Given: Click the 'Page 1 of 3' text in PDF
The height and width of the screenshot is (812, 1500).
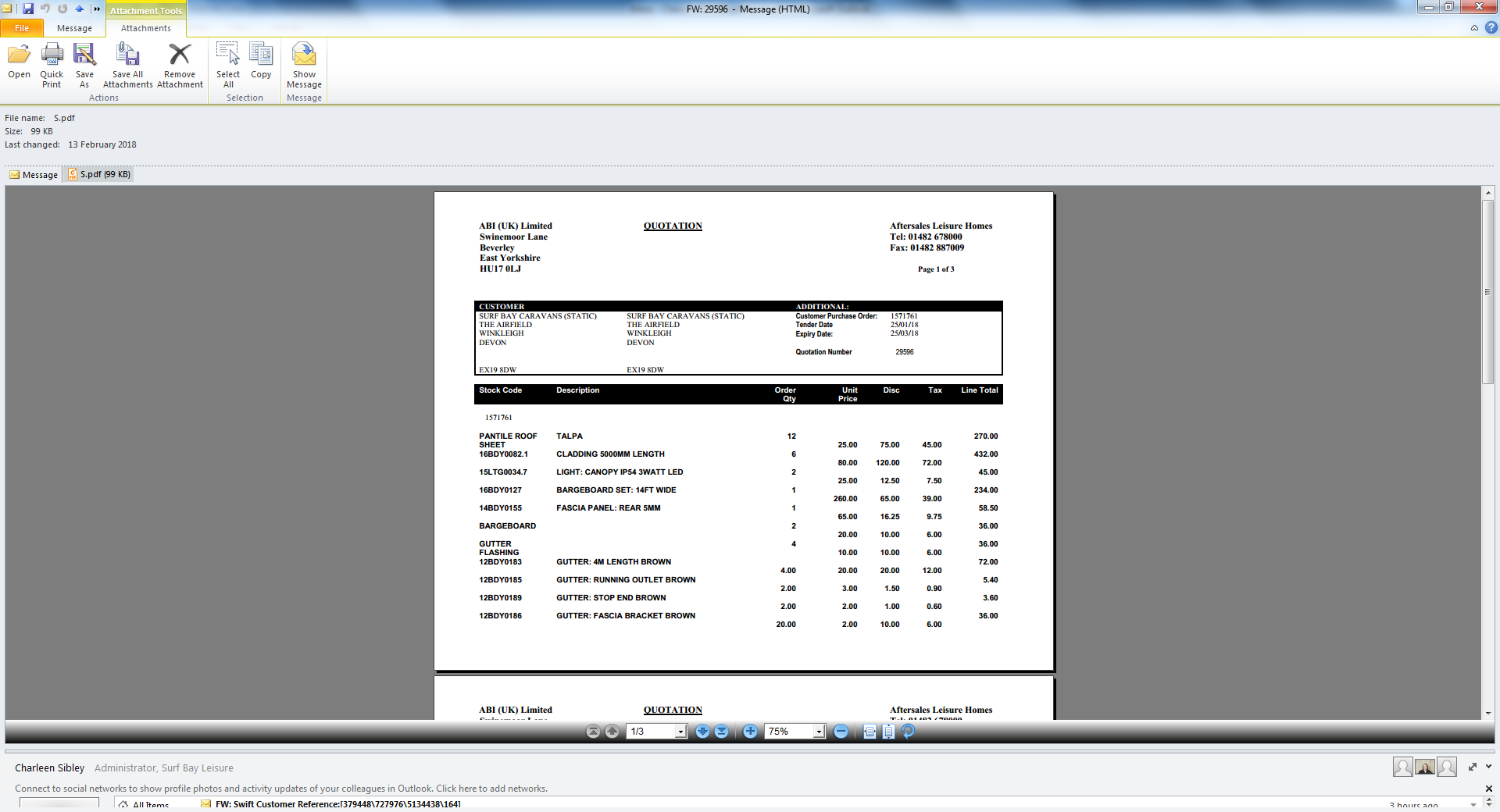Looking at the screenshot, I should tap(936, 269).
